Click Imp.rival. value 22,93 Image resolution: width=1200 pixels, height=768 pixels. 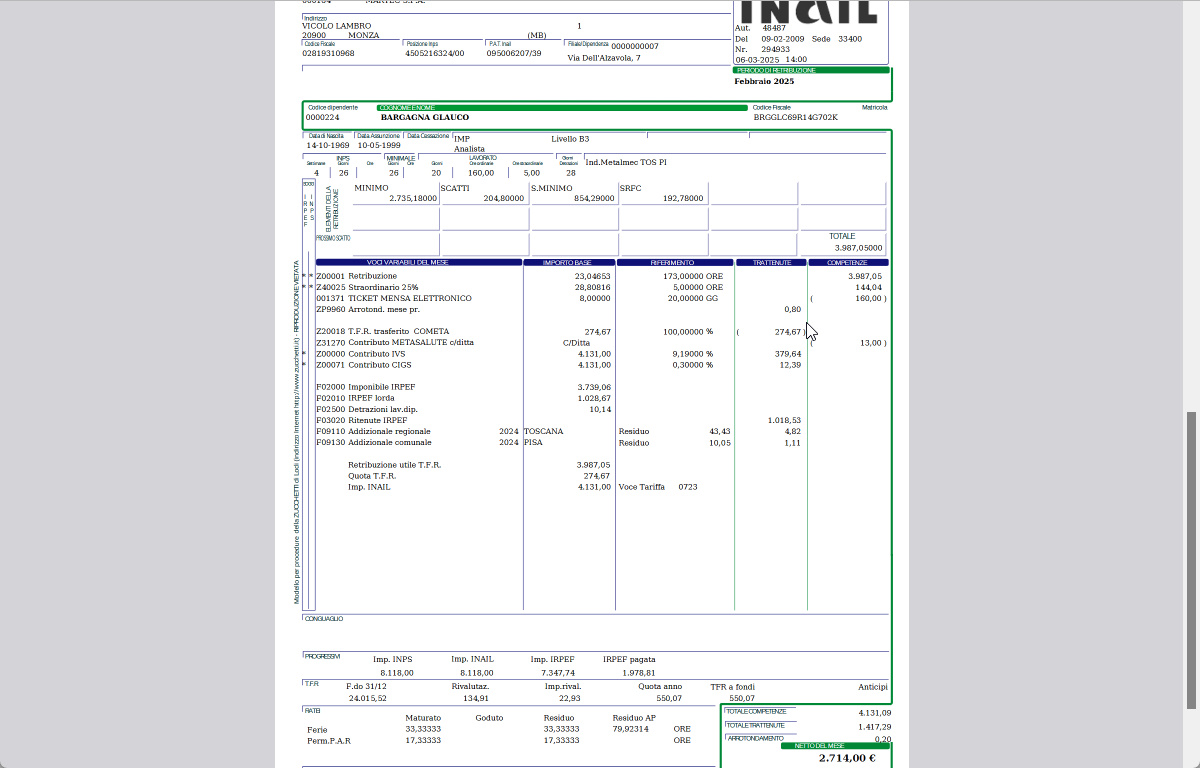click(569, 698)
